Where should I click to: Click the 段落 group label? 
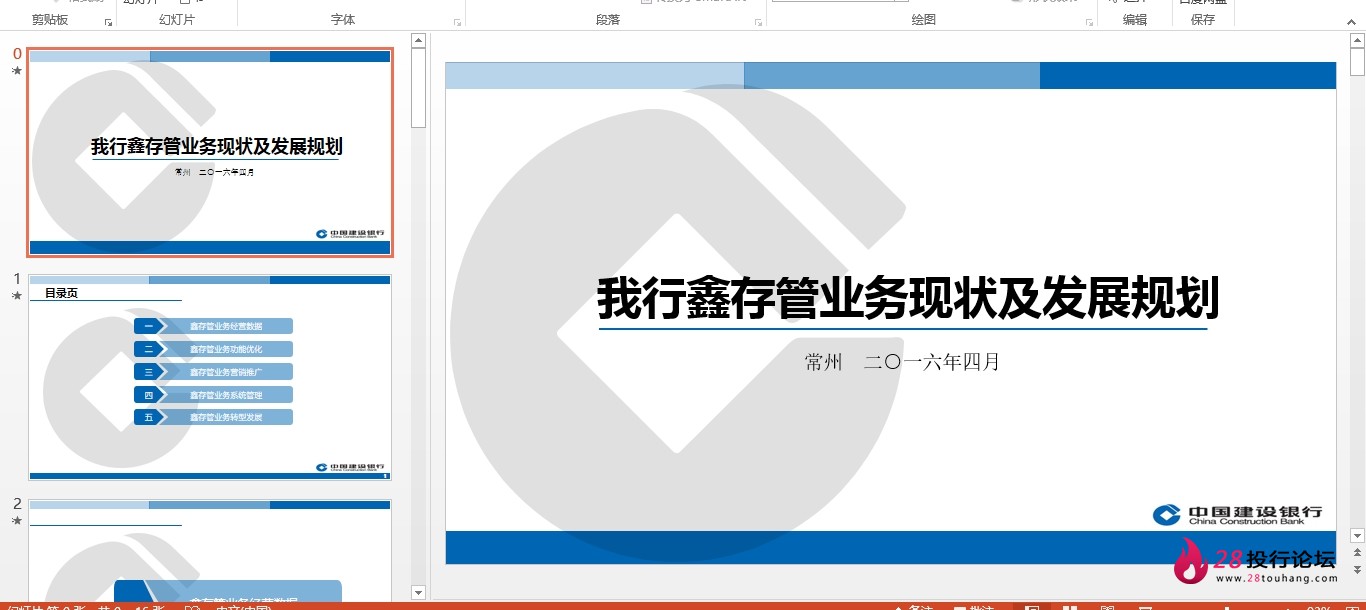tap(608, 20)
